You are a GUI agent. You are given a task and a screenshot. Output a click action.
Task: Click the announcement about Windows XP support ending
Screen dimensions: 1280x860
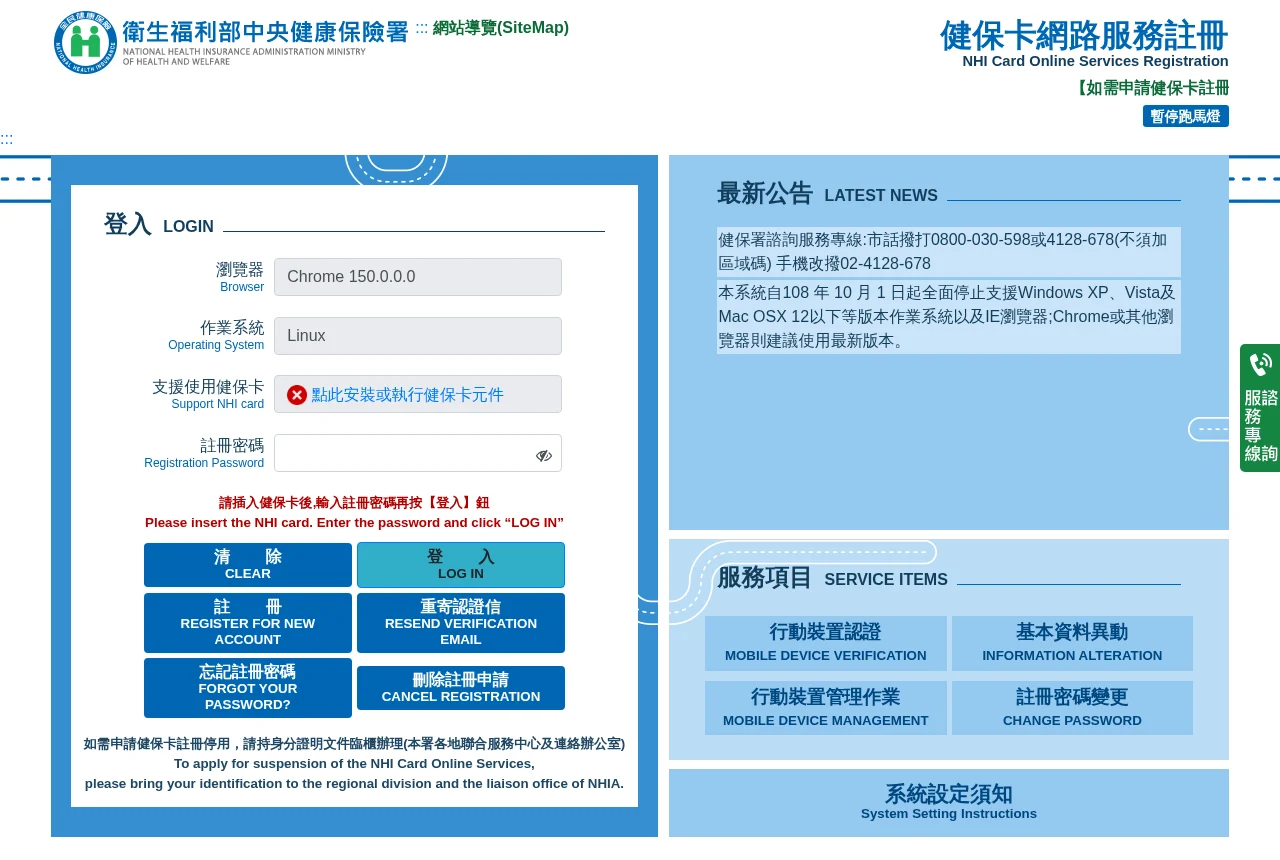[x=949, y=317]
